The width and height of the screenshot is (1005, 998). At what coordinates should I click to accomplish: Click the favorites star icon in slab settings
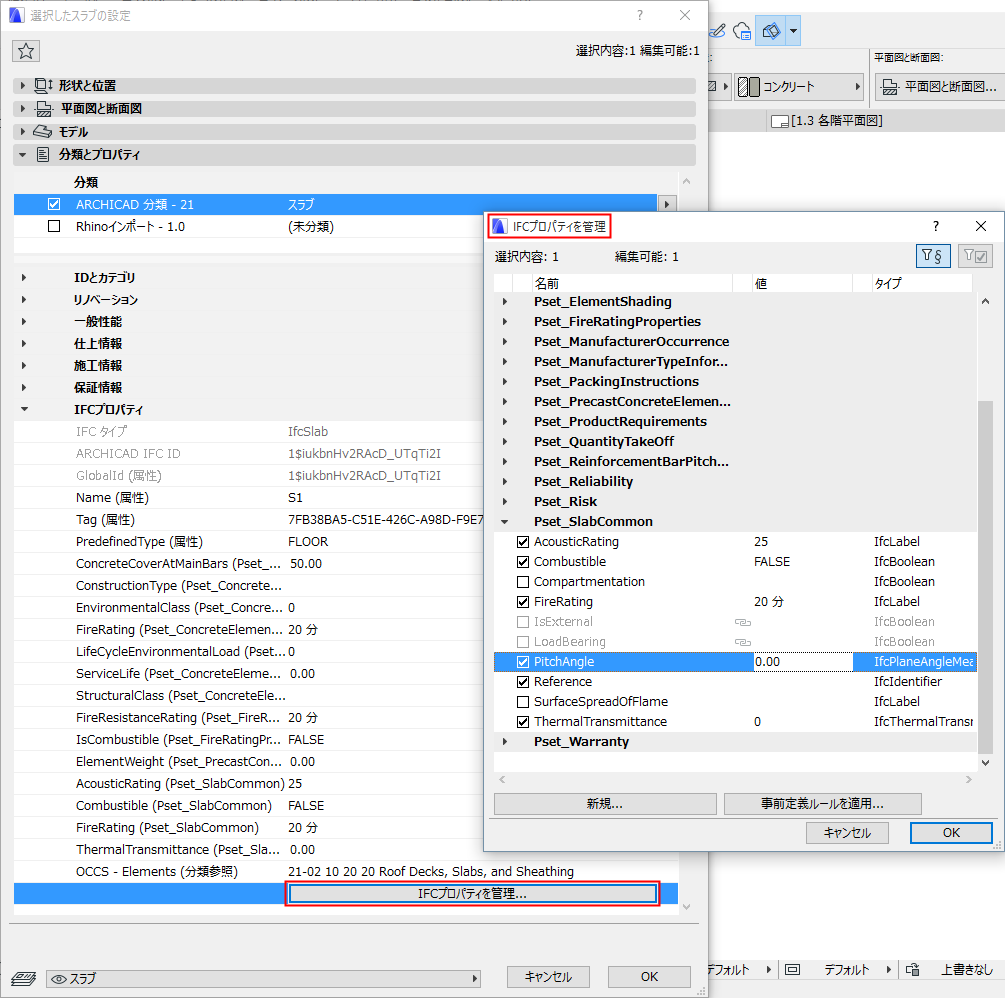pos(26,50)
